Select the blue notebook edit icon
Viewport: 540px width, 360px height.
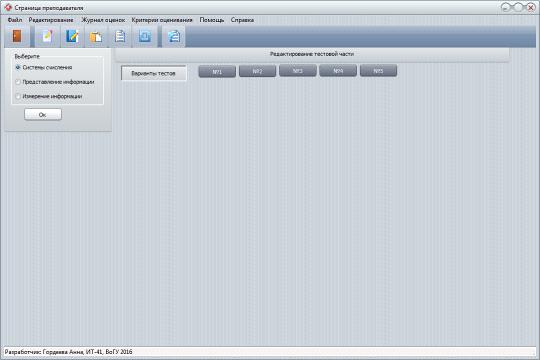[x=72, y=36]
